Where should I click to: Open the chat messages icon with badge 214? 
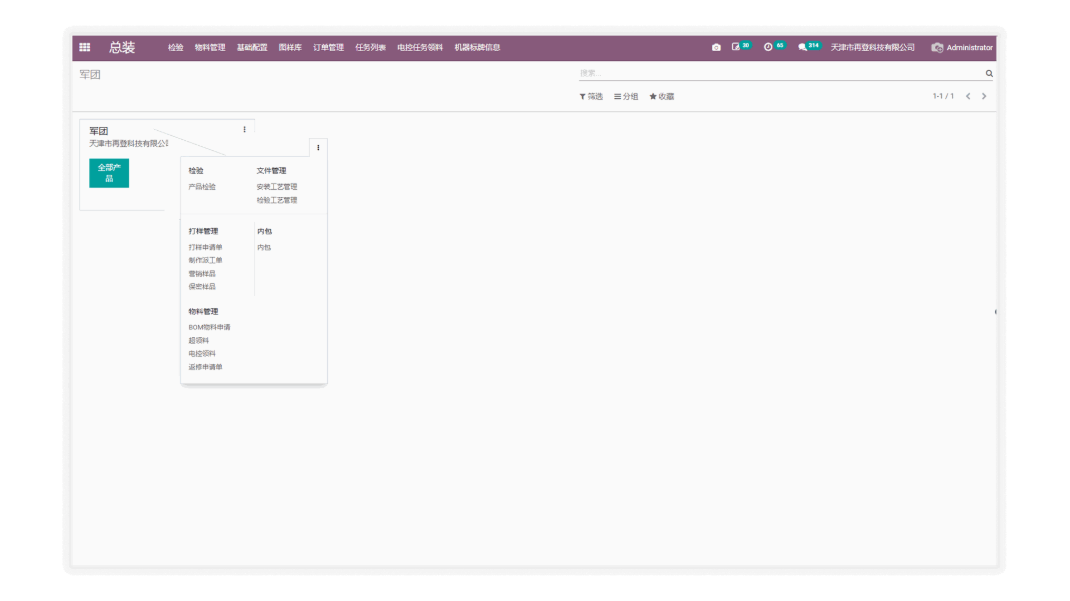803,47
